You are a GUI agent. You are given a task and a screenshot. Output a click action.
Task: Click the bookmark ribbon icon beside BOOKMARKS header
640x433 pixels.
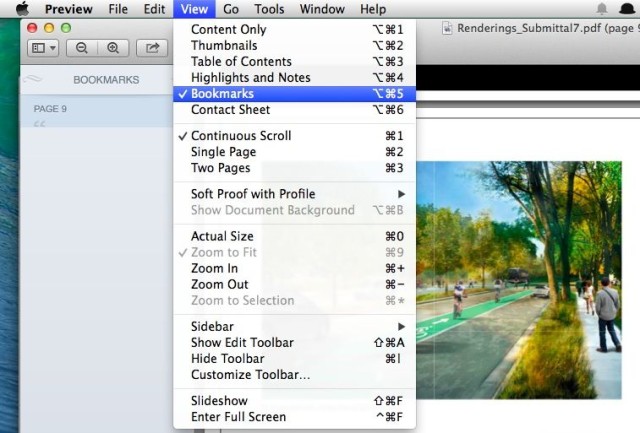(x=35, y=79)
